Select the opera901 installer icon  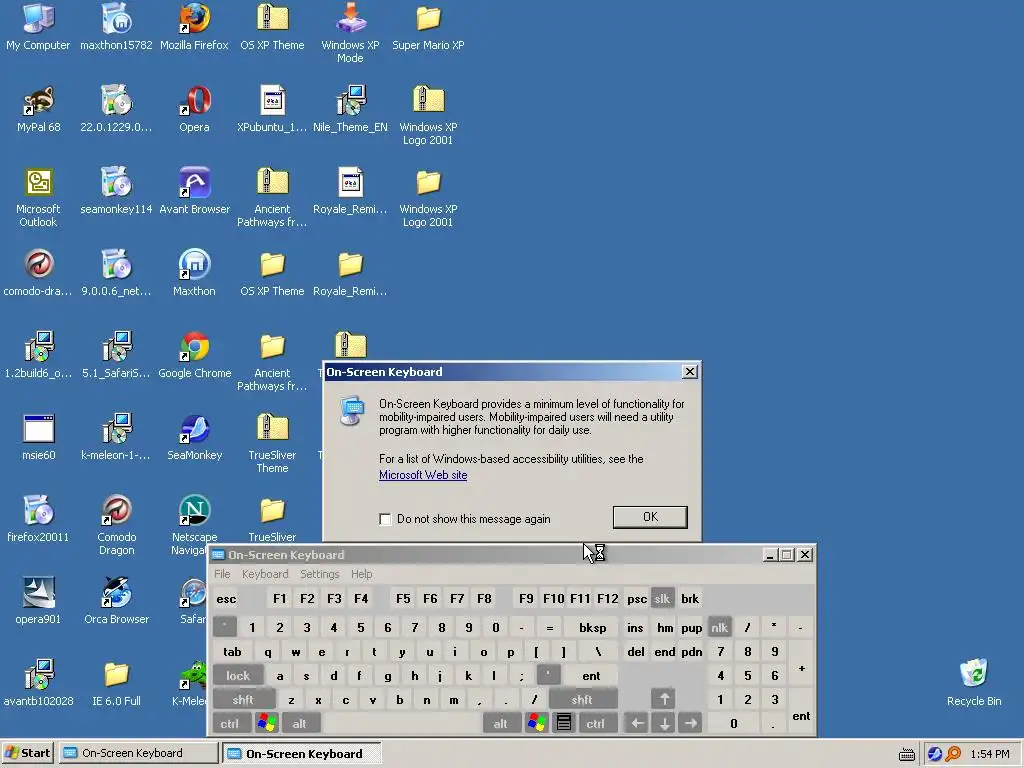pos(38,601)
